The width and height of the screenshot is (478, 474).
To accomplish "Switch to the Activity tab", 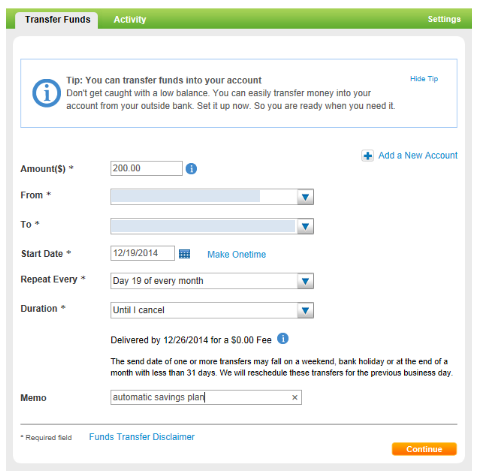I will click(x=130, y=20).
